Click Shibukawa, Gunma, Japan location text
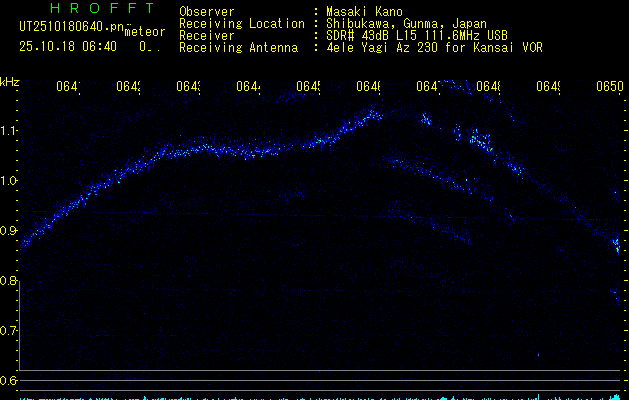629x400 pixels. (406, 24)
